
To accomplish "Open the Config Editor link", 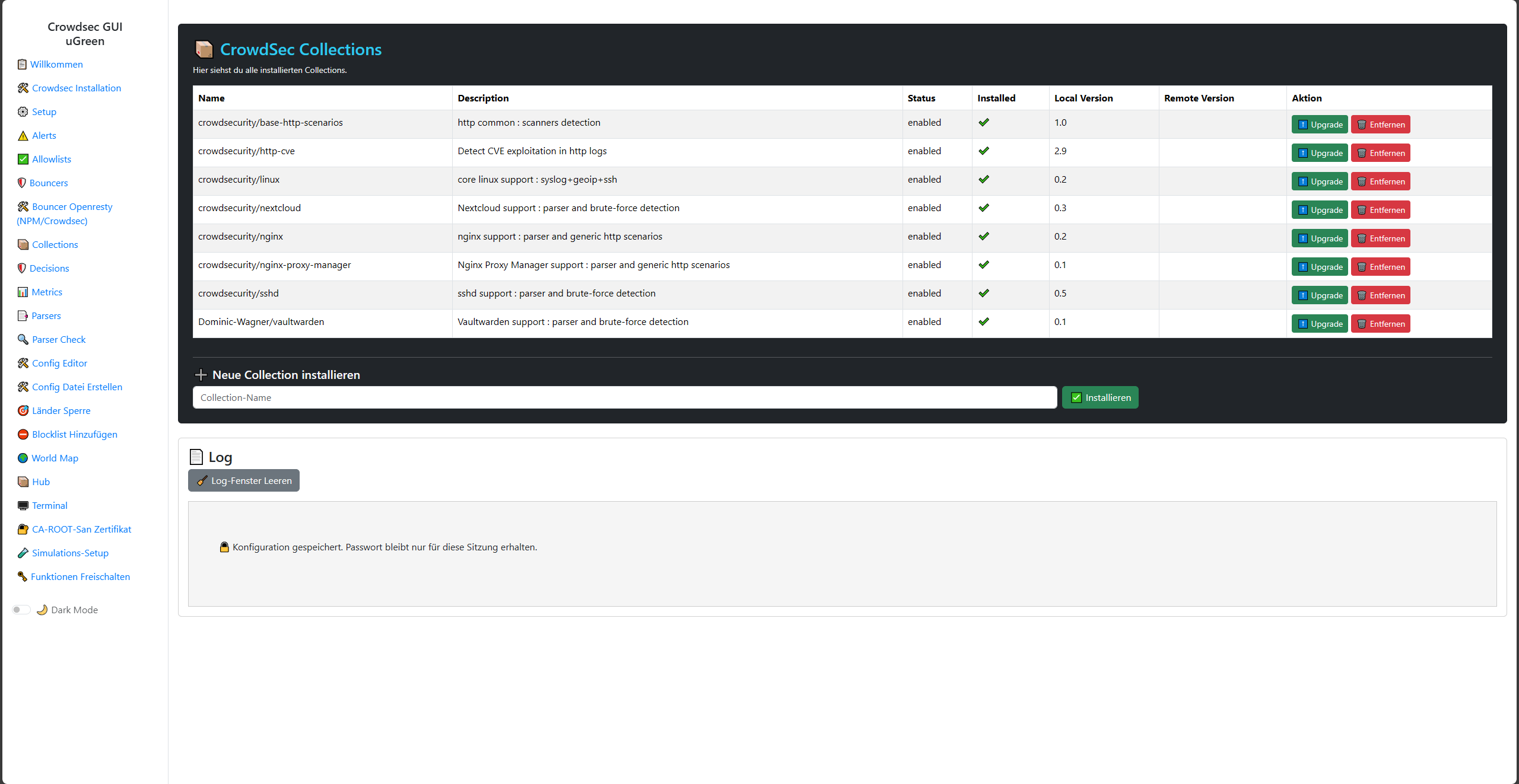I will coord(59,363).
